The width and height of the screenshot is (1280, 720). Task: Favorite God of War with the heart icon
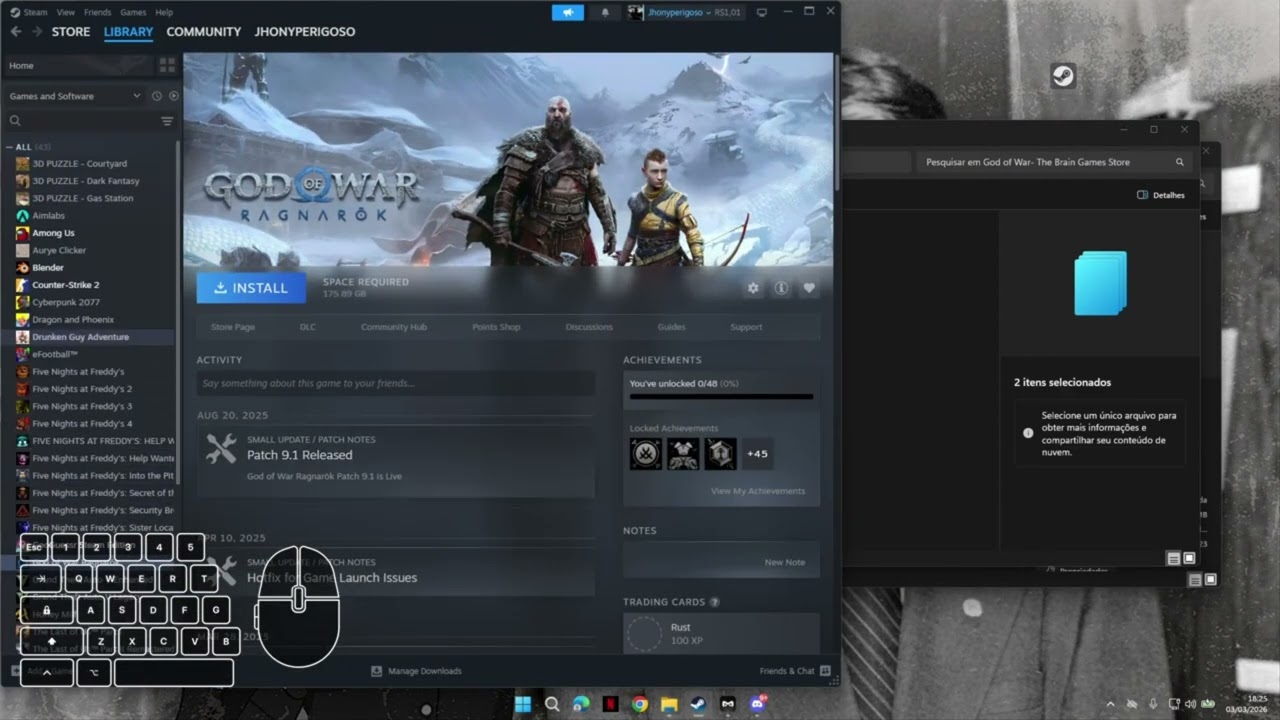tap(809, 288)
